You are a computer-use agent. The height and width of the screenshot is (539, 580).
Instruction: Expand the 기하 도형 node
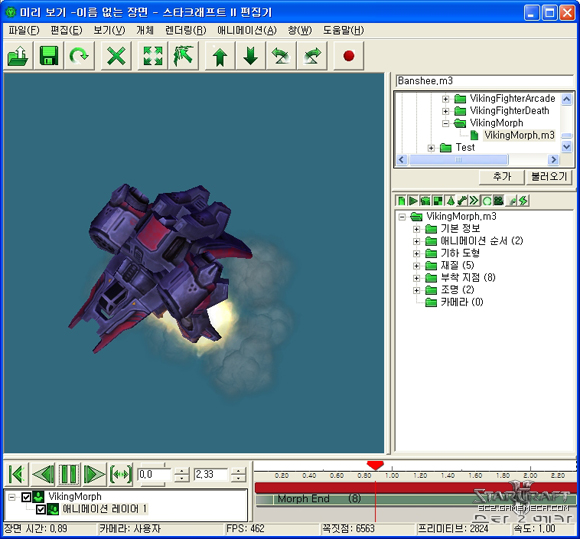(417, 253)
